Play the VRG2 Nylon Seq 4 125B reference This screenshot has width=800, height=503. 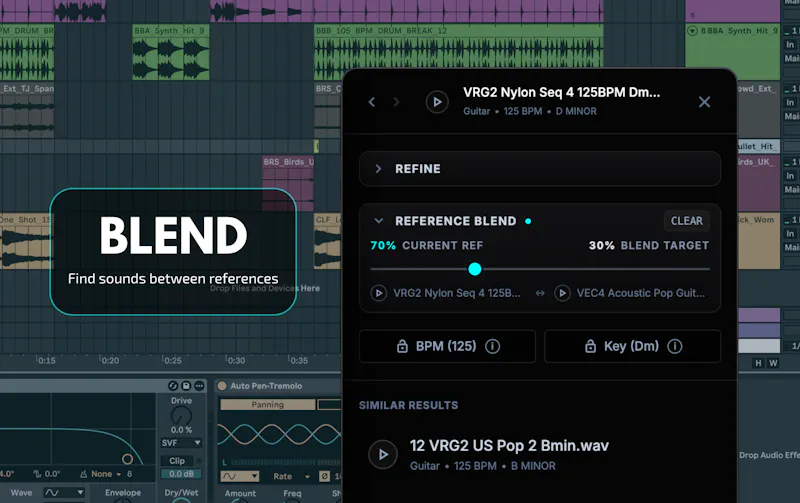click(x=379, y=293)
